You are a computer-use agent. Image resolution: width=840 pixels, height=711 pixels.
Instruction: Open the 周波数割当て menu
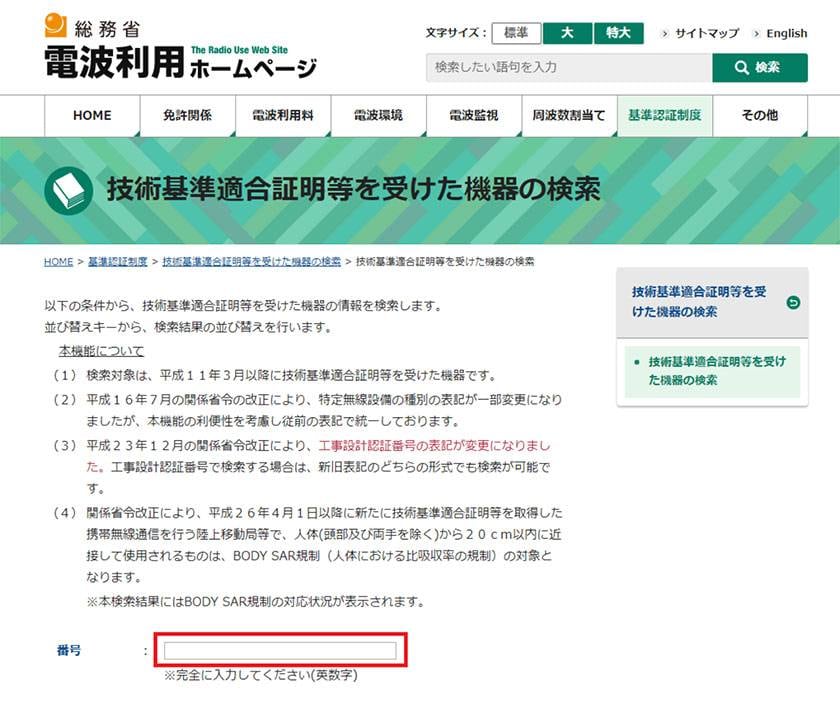[569, 116]
